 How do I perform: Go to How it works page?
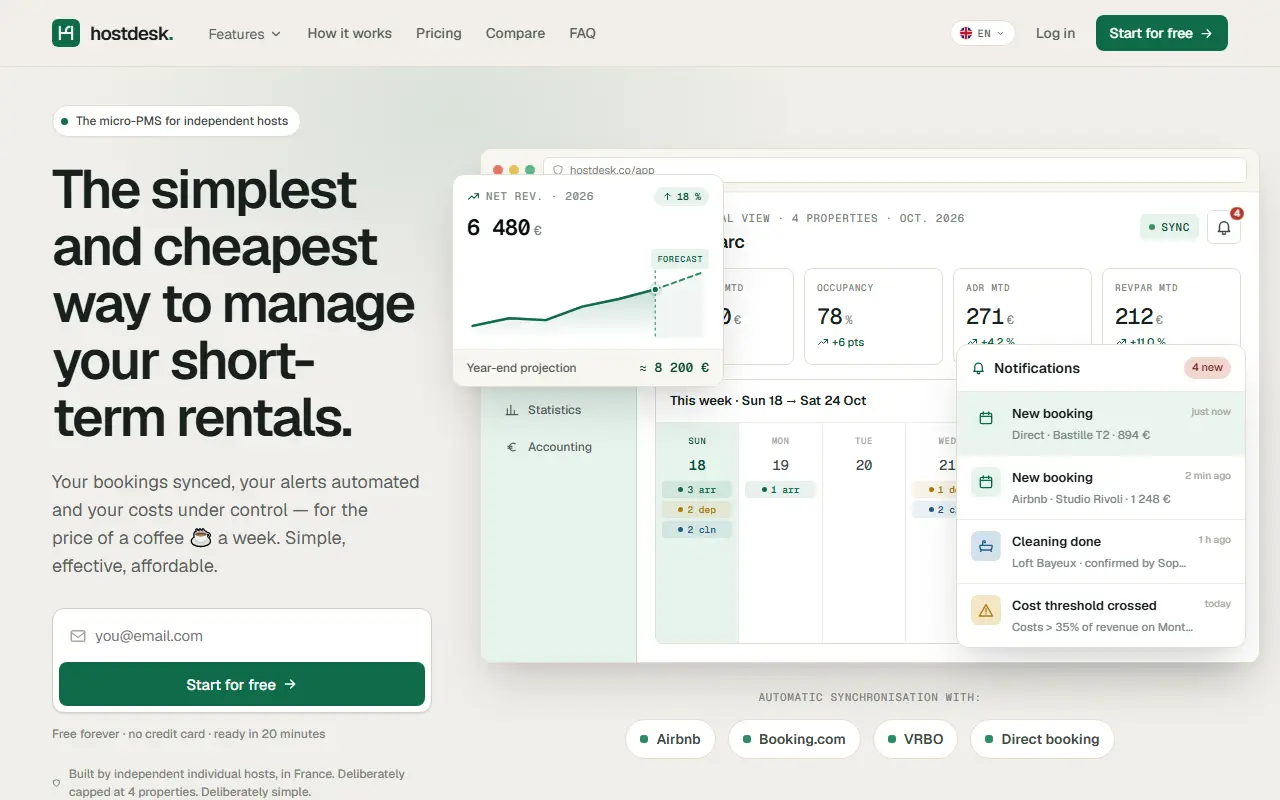pyautogui.click(x=349, y=33)
